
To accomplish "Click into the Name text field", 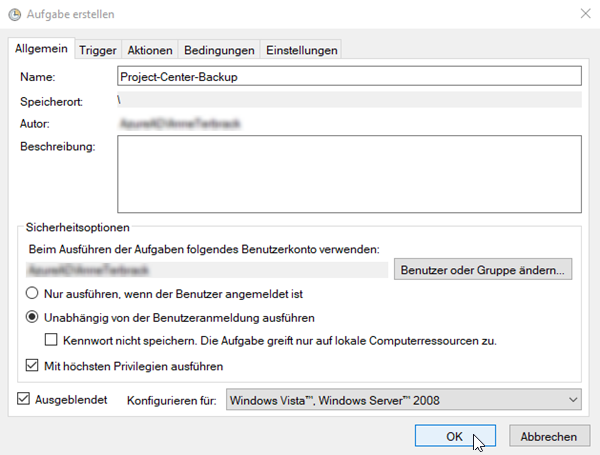I will pos(349,76).
